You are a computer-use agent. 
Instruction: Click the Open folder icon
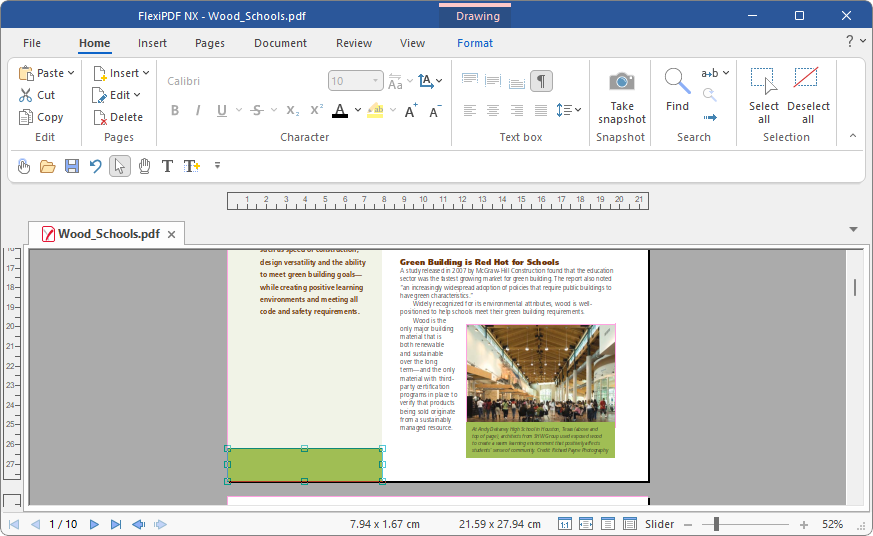47,166
